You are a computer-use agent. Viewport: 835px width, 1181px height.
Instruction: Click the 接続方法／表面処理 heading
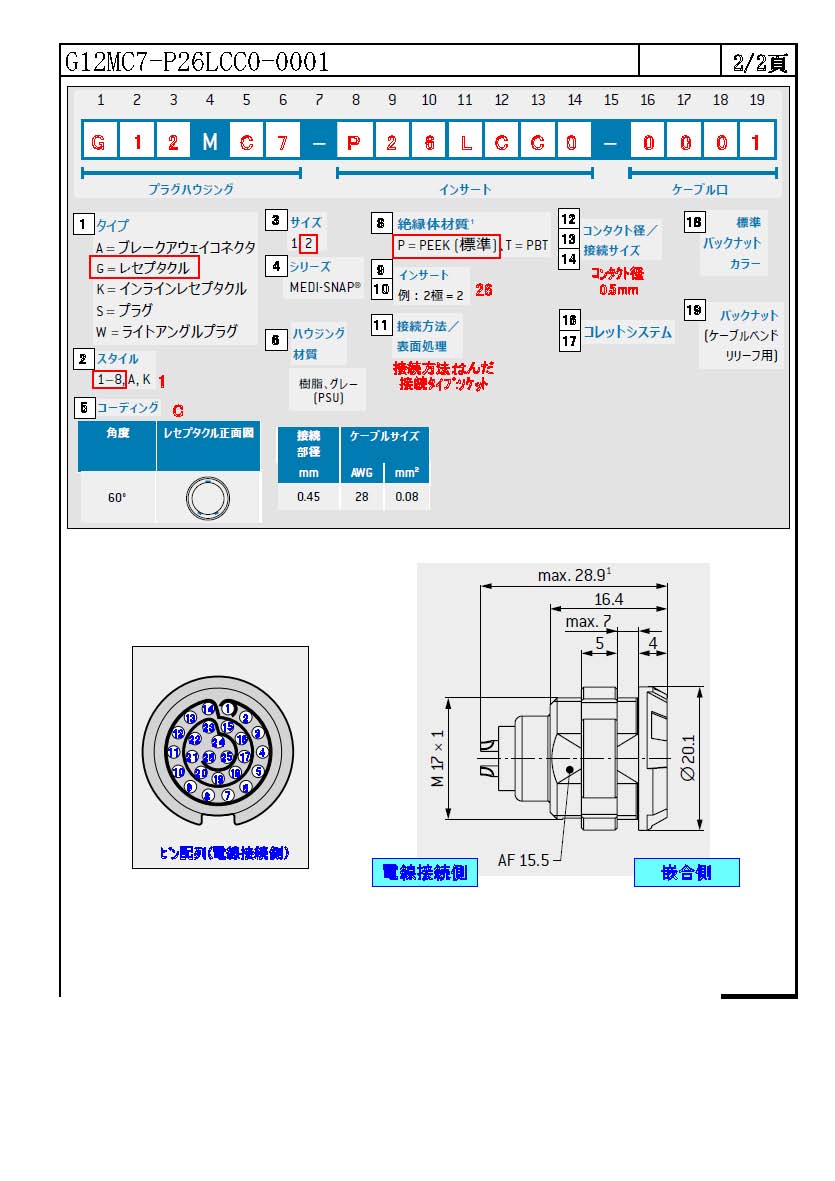[x=428, y=336]
